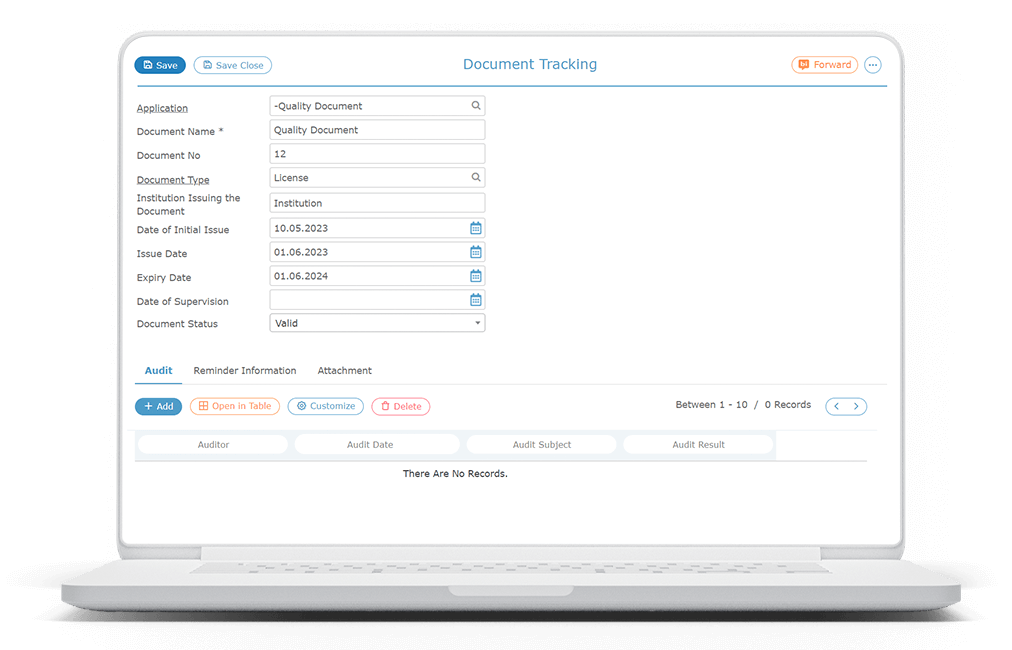Click the Auditor column header
This screenshot has width=1012, height=650.
pyautogui.click(x=213, y=445)
